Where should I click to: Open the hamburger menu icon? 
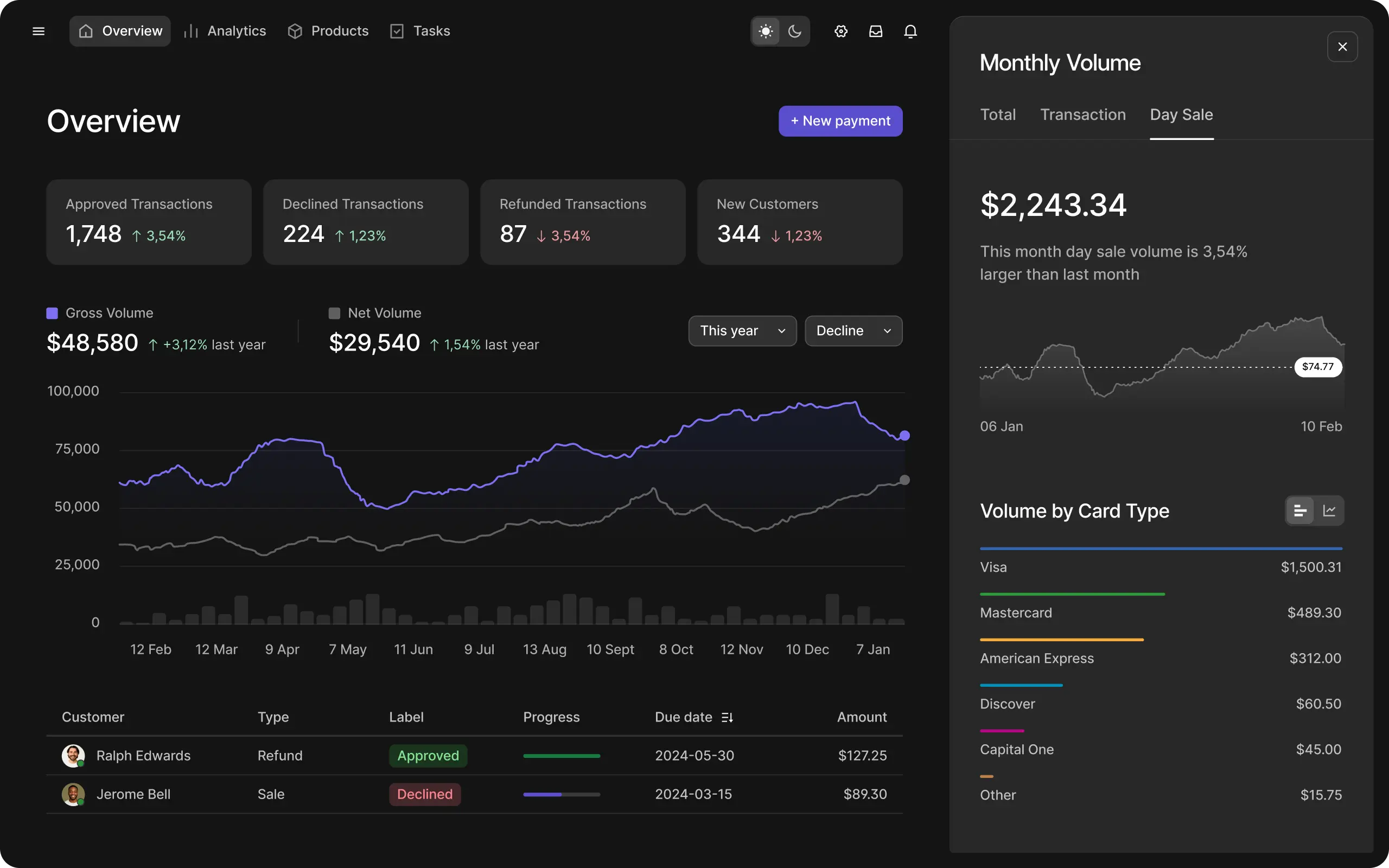click(39, 31)
